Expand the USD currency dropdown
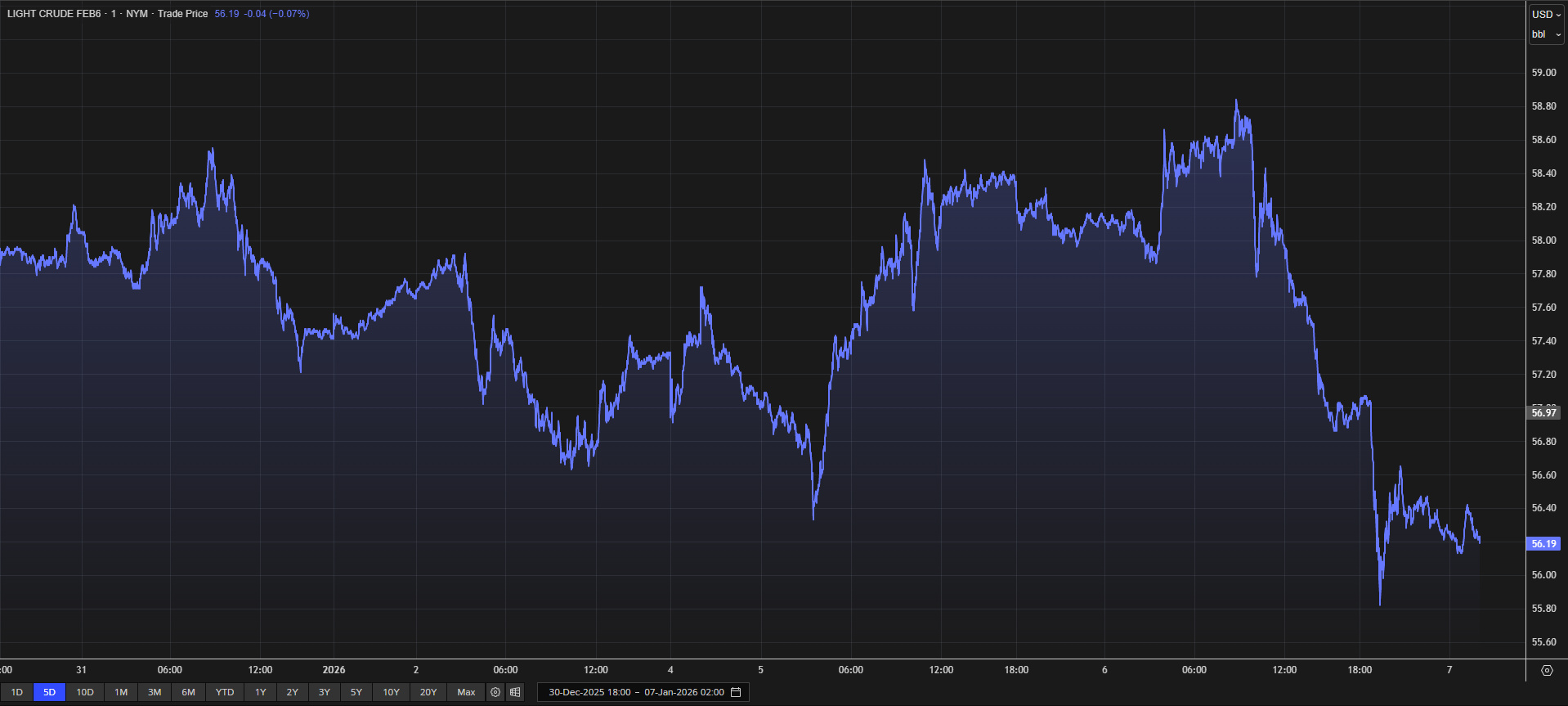Viewport: 1568px width, 706px height. point(1547,14)
